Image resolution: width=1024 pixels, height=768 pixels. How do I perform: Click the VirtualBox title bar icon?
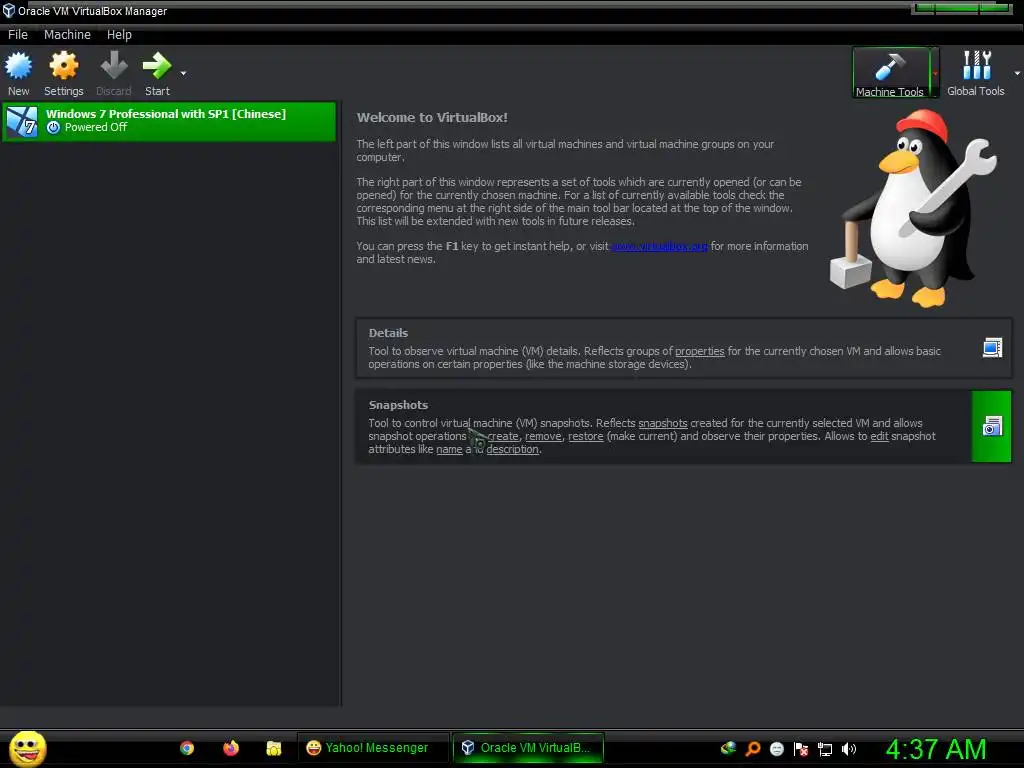[x=8, y=10]
